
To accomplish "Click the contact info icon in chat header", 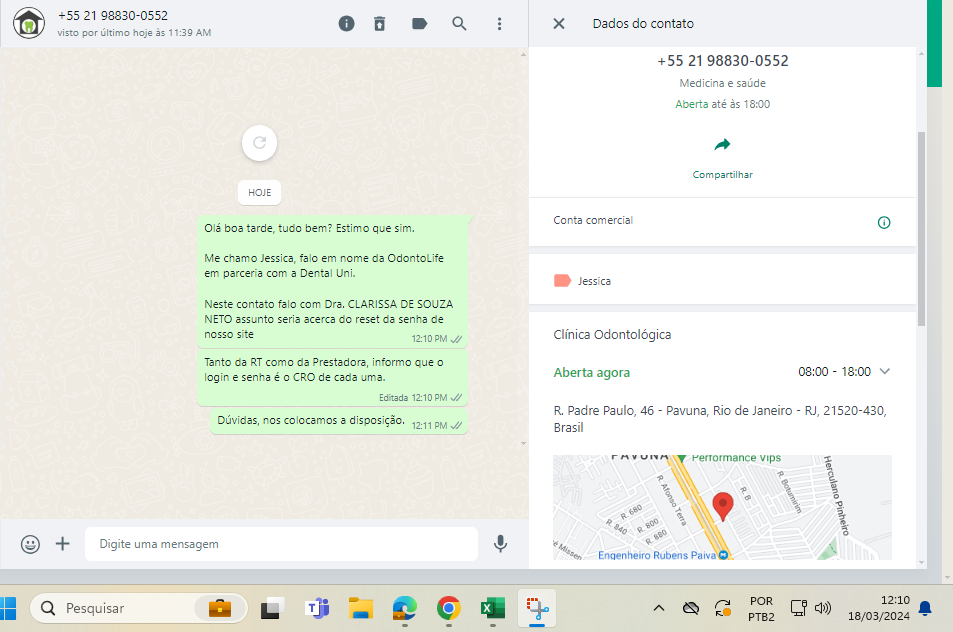I will (346, 23).
